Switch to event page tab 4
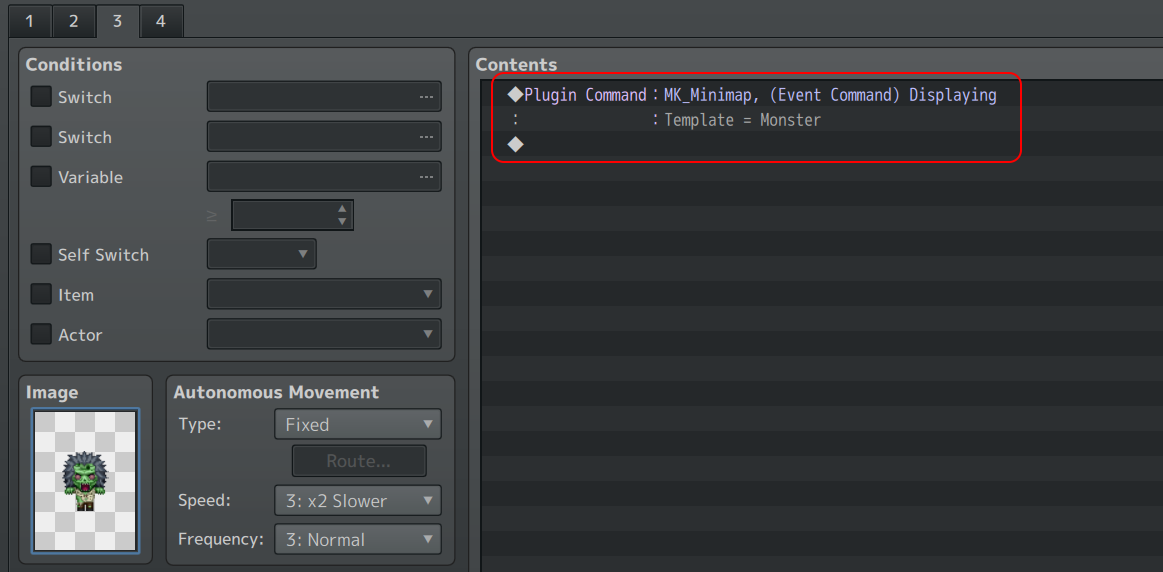This screenshot has height=572, width=1163. click(x=161, y=21)
